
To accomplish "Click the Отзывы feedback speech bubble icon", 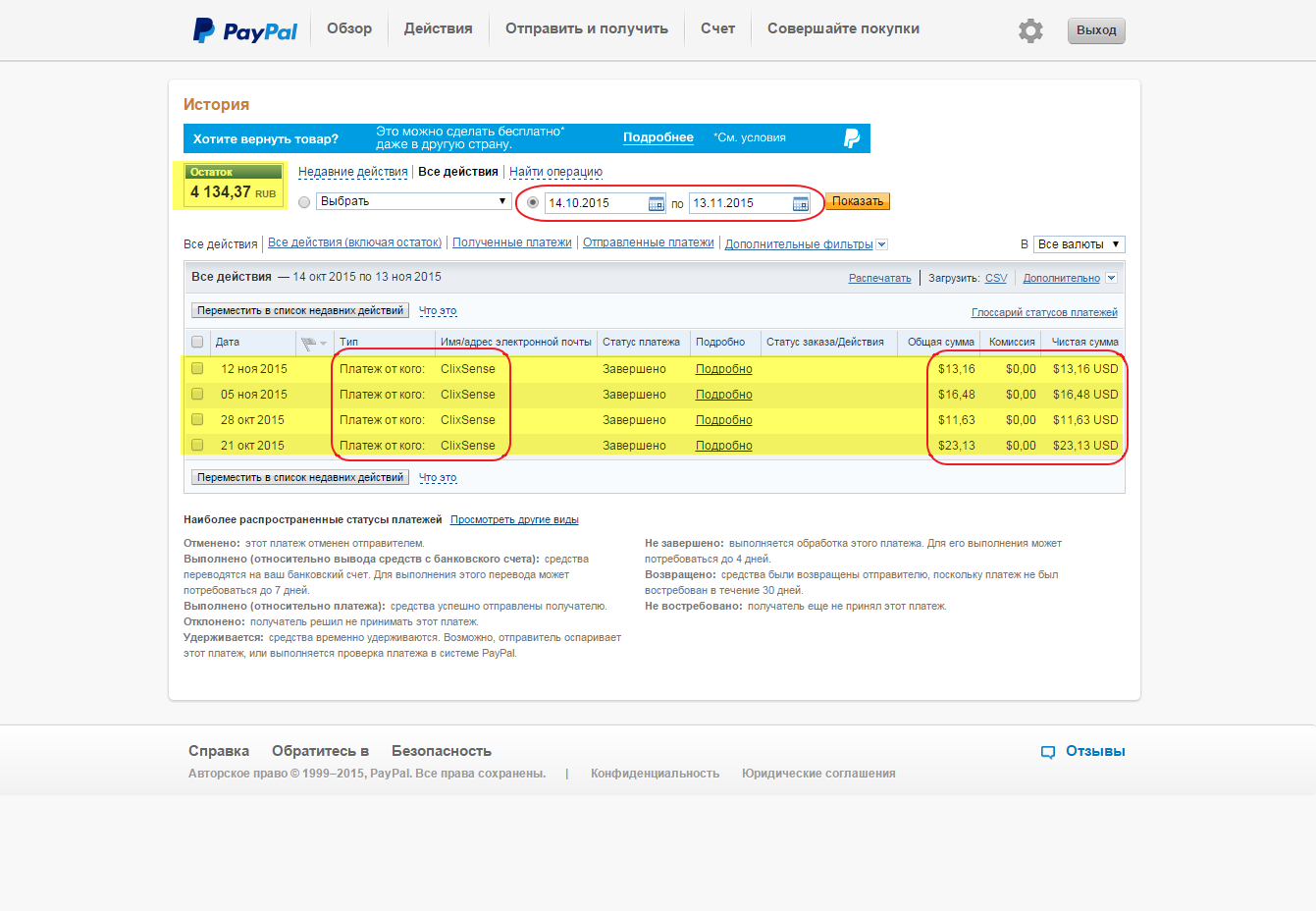I will pos(1048,752).
